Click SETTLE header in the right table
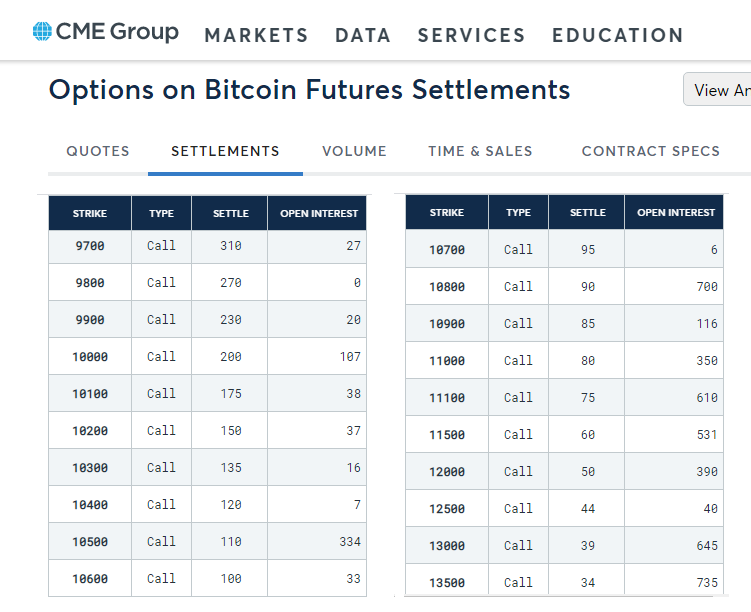Image resolution: width=751 pixels, height=612 pixels. pos(587,213)
